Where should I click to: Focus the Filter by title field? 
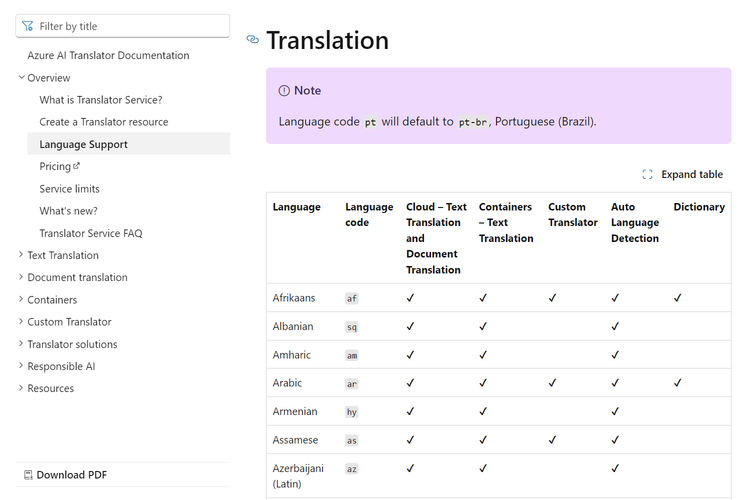click(122, 26)
